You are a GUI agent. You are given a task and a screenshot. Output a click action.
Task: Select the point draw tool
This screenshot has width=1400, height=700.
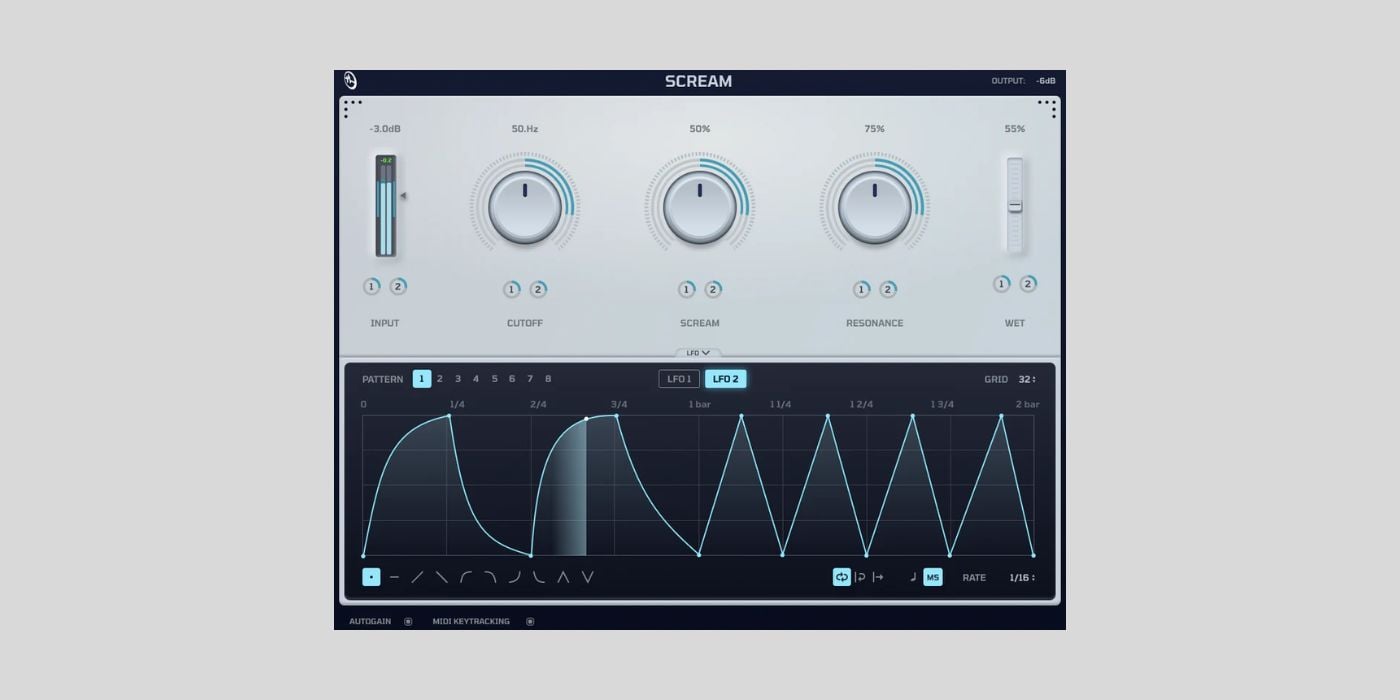[371, 577]
